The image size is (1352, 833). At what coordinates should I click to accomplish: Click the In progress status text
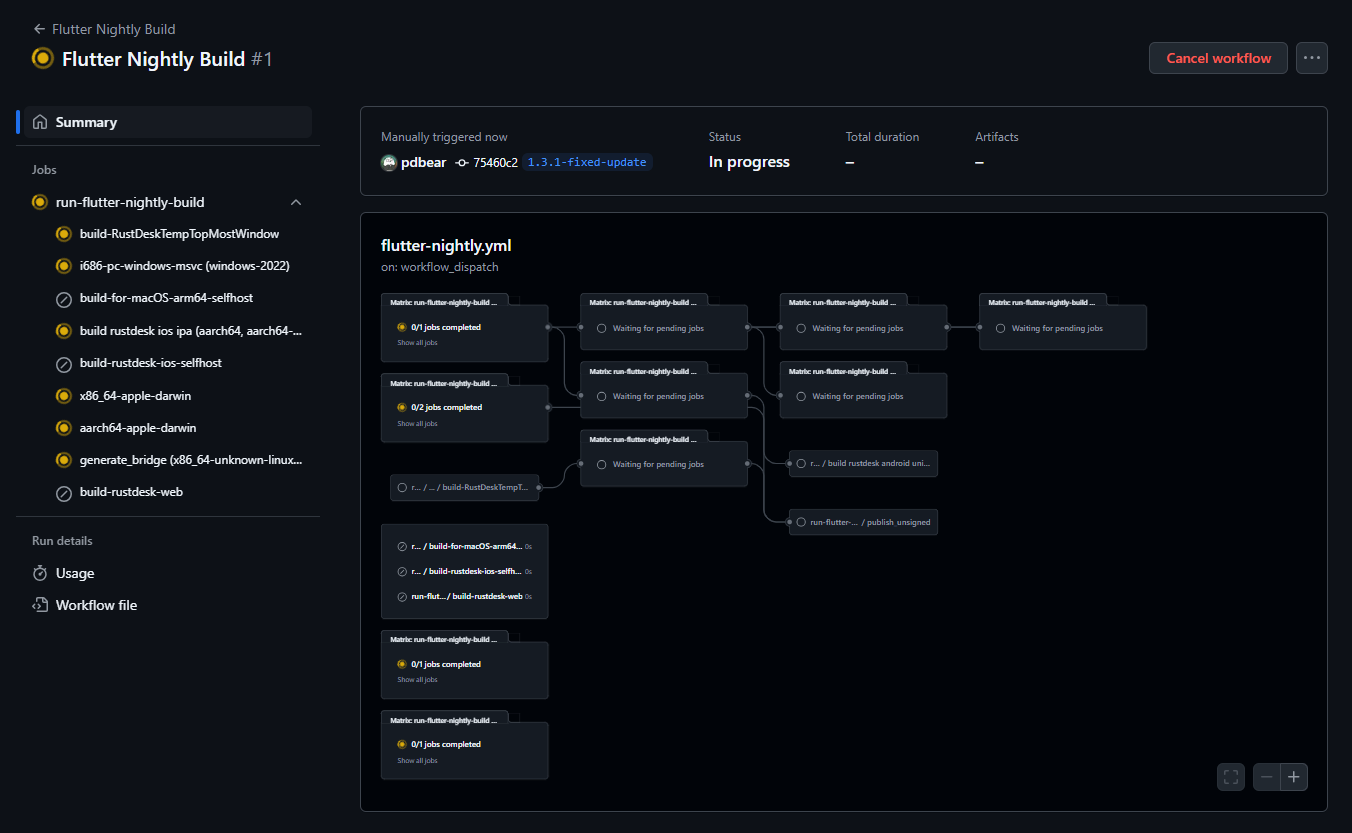[x=749, y=162]
